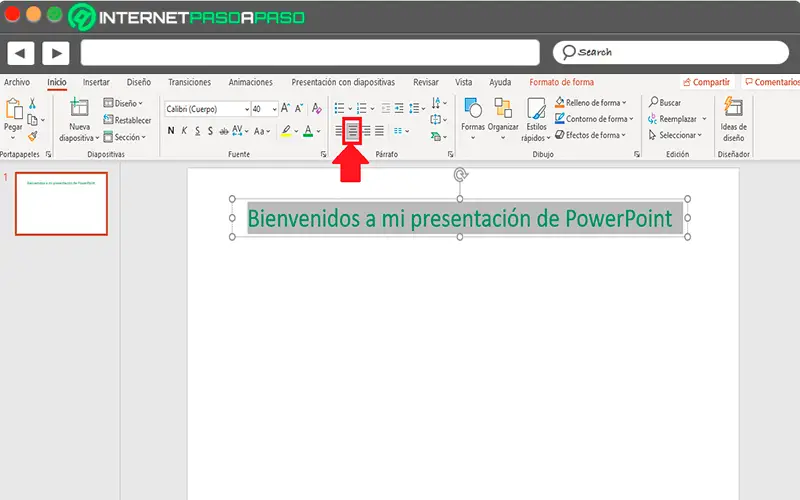Viewport: 800px width, 500px height.
Task: Toggle text shadow S formatting
Action: [210, 131]
